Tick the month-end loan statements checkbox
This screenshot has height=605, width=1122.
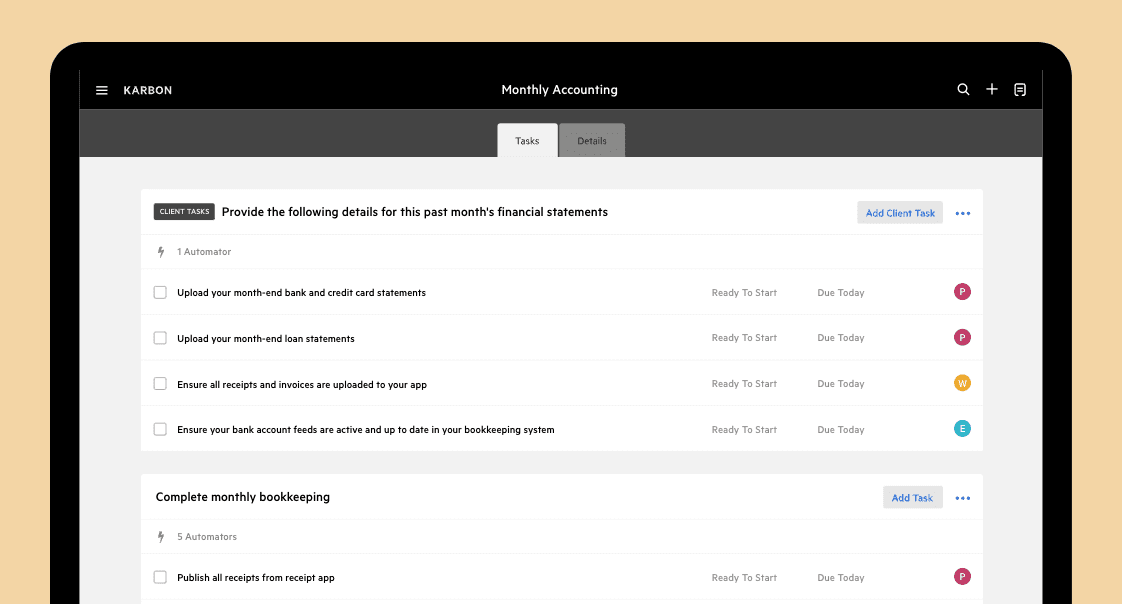pos(160,338)
